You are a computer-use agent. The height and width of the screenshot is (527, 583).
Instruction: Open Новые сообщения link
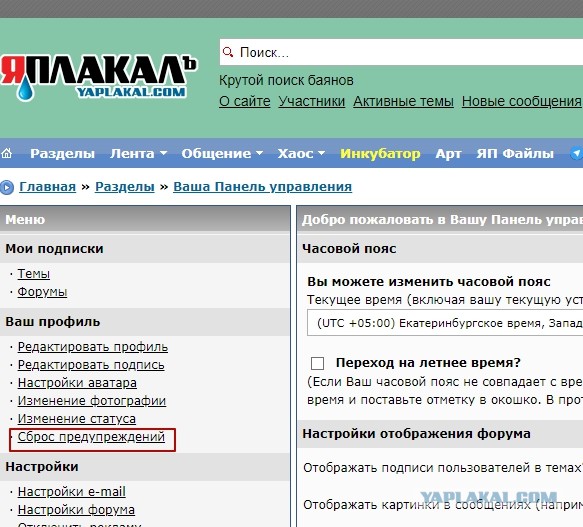point(521,101)
